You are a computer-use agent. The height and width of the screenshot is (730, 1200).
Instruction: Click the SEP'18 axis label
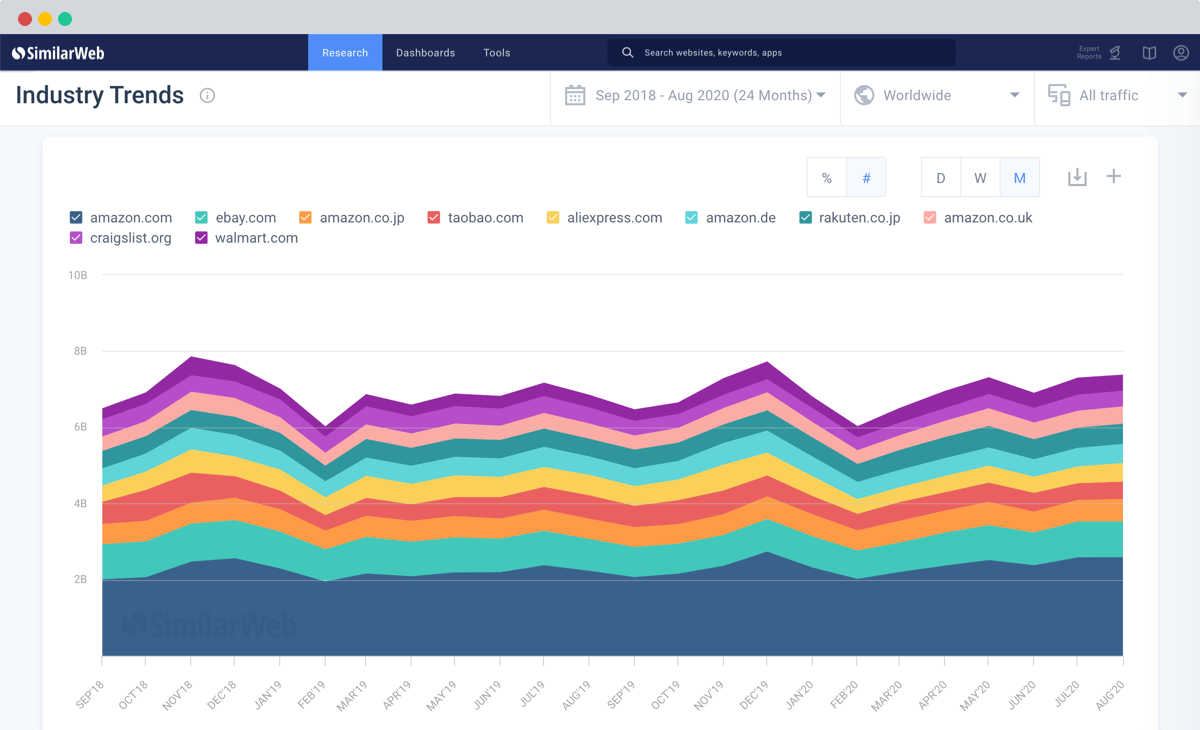coord(90,694)
